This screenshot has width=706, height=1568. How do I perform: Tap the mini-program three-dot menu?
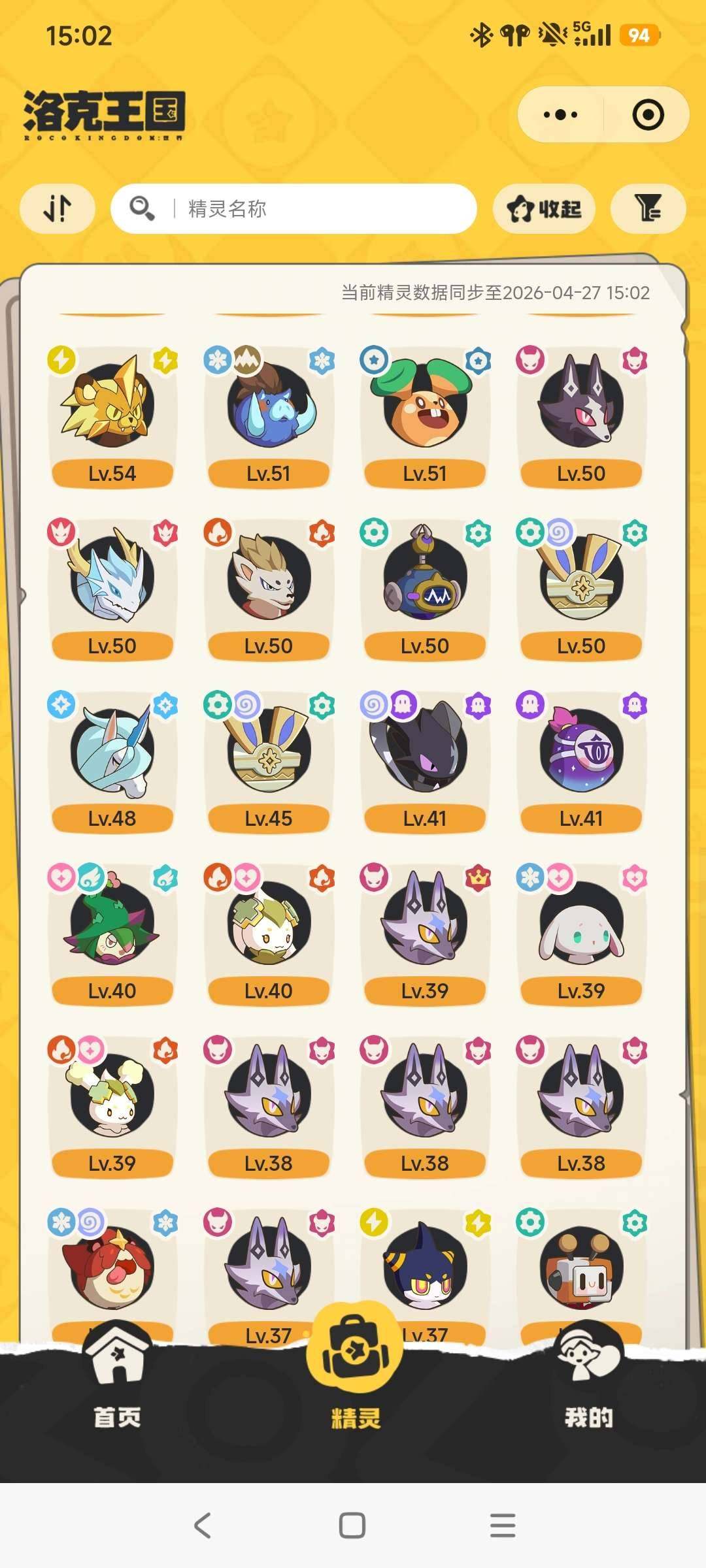pyautogui.click(x=561, y=115)
